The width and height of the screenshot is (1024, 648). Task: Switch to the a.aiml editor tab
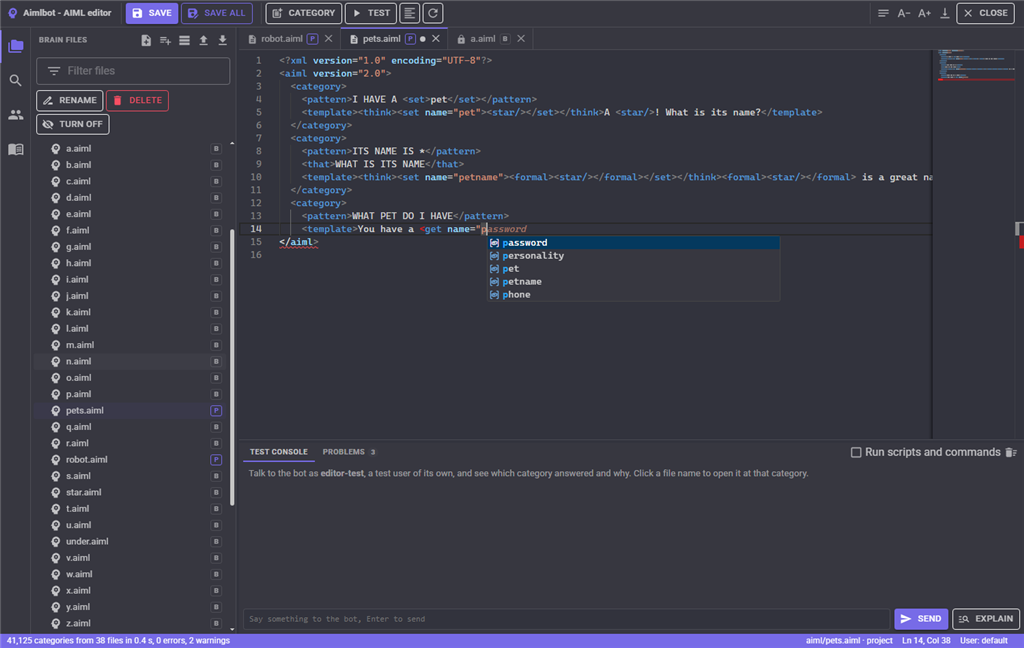483,39
